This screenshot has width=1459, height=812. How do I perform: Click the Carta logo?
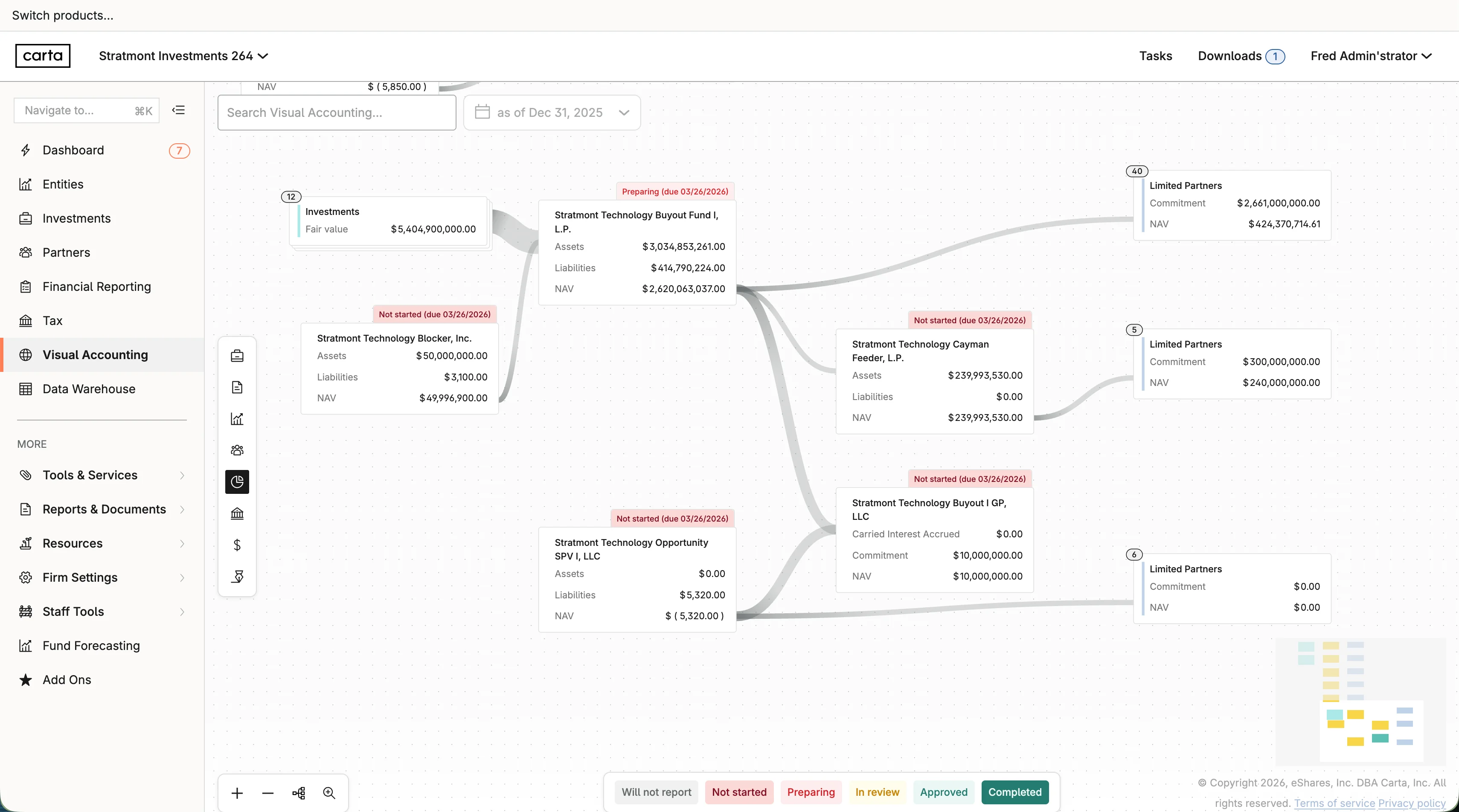pos(43,55)
